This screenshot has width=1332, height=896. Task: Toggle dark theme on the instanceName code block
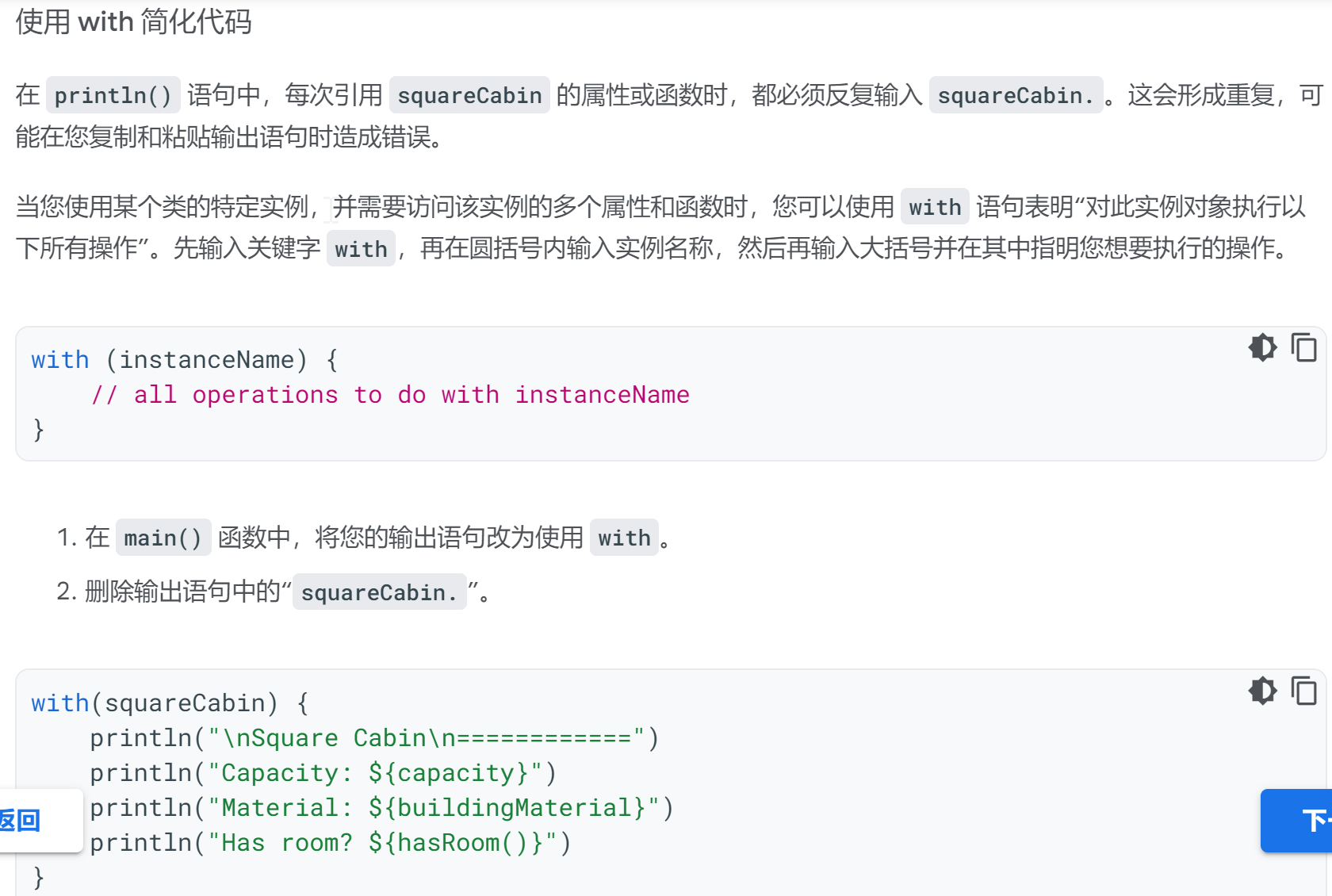(x=1262, y=347)
